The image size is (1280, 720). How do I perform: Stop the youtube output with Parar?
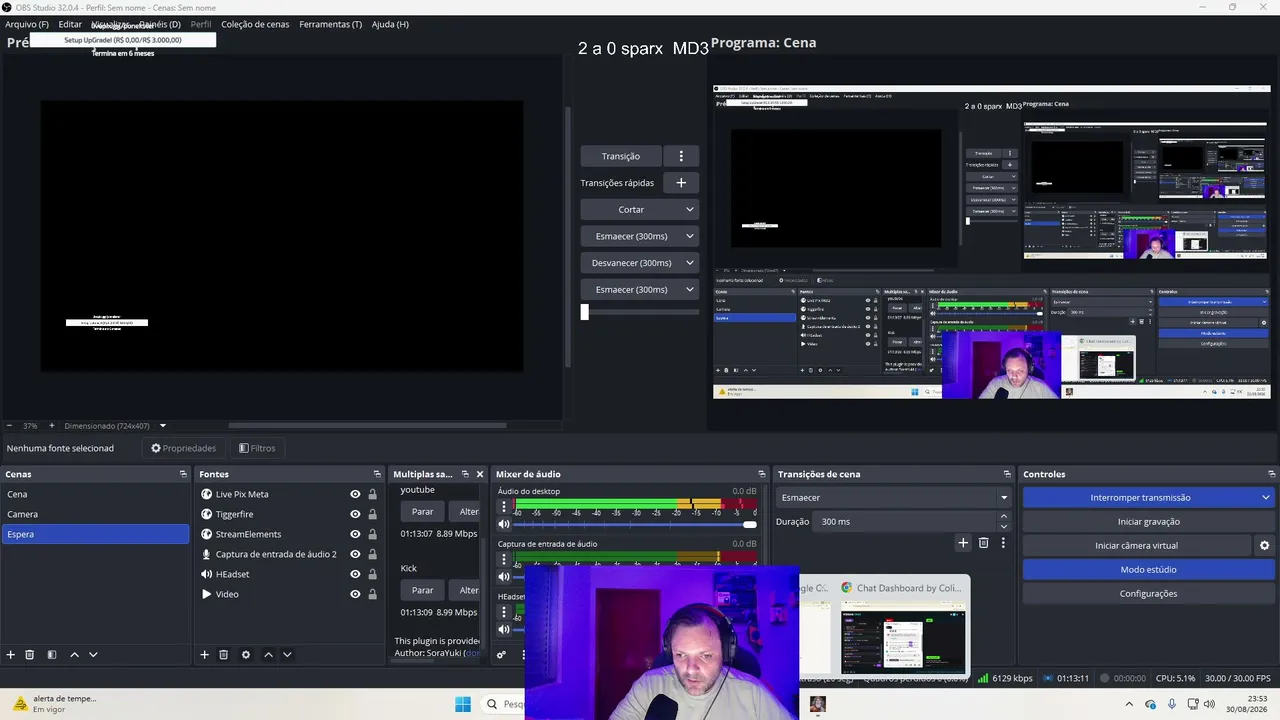coord(423,512)
